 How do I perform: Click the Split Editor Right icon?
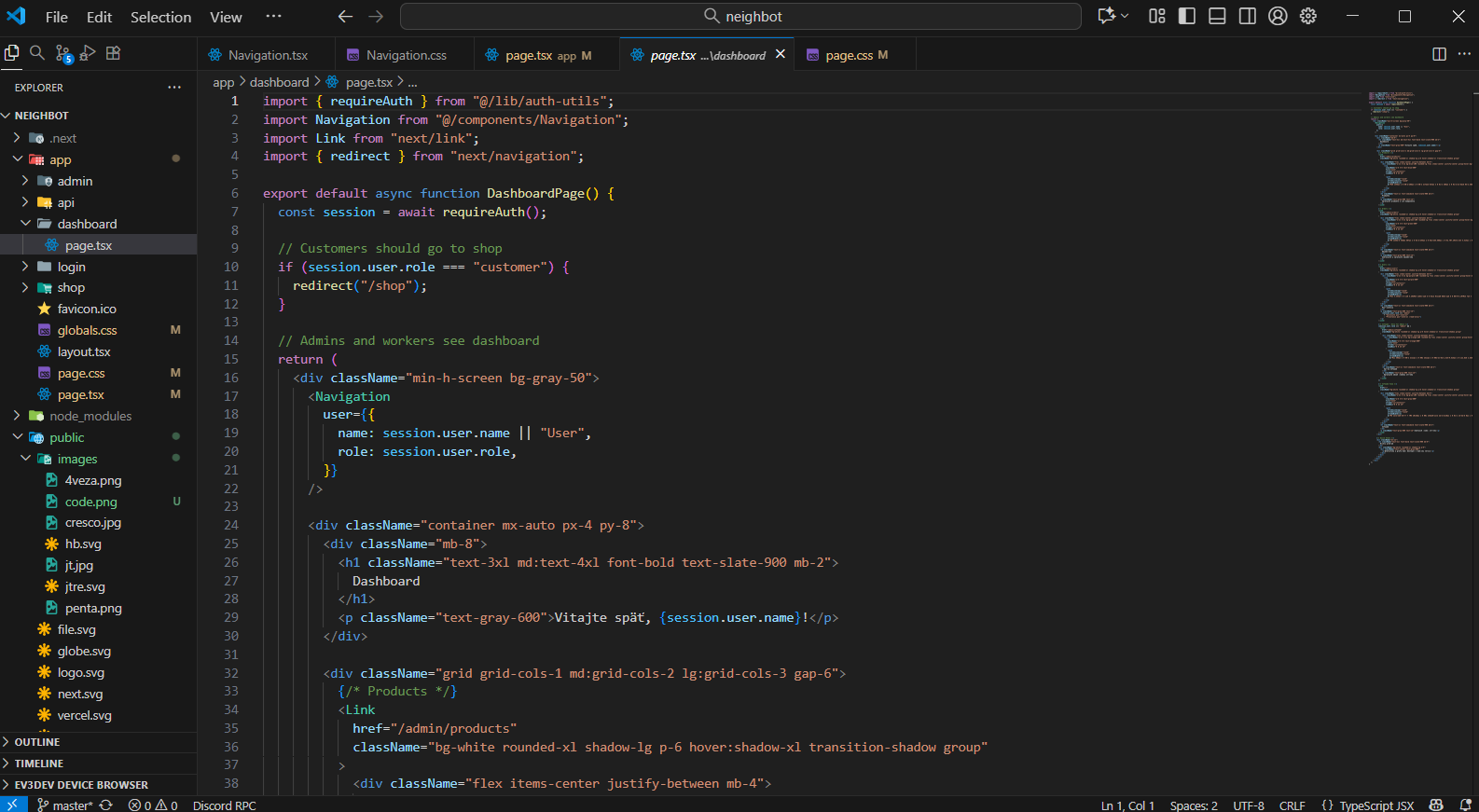click(1439, 54)
